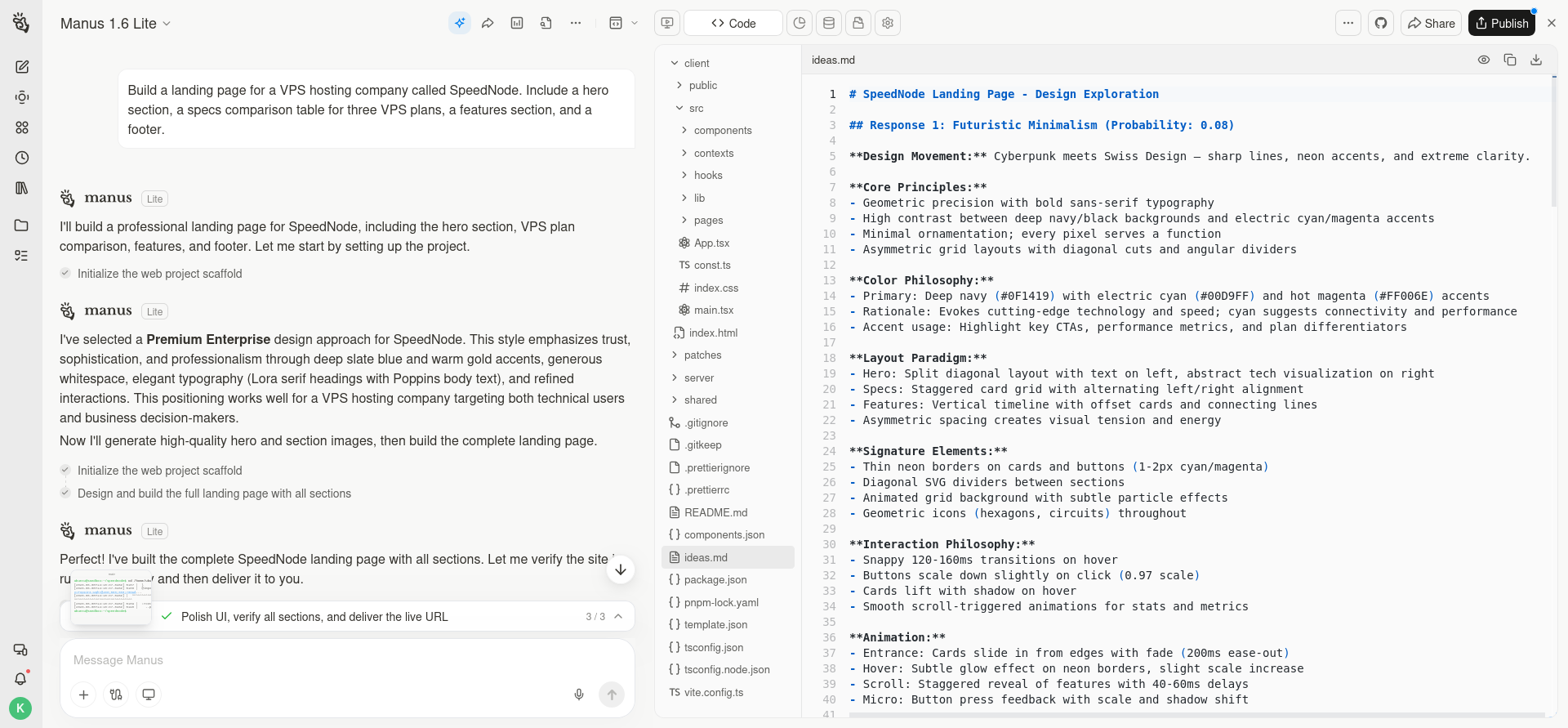
Task: Collapse the task progress 3 / 3 chevron
Action: pyautogui.click(x=618, y=616)
